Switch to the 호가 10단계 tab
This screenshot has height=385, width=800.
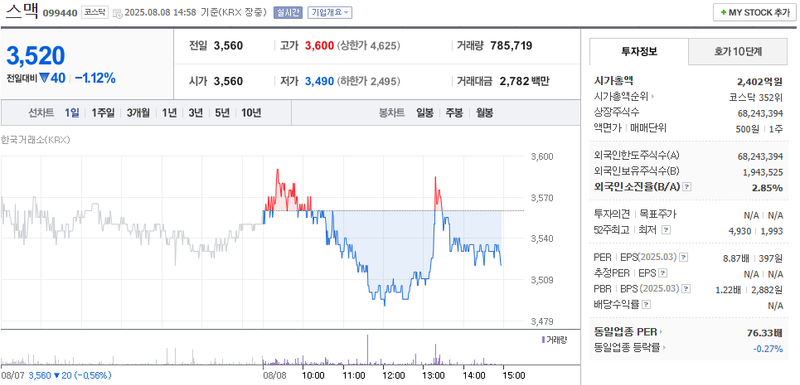(x=738, y=52)
